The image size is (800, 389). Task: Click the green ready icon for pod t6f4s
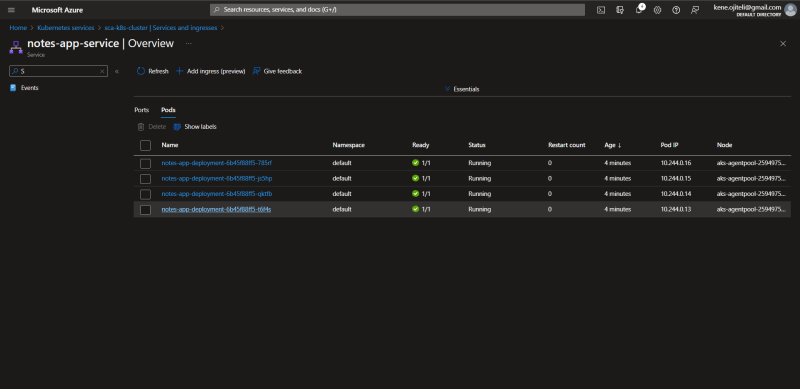pyautogui.click(x=415, y=209)
